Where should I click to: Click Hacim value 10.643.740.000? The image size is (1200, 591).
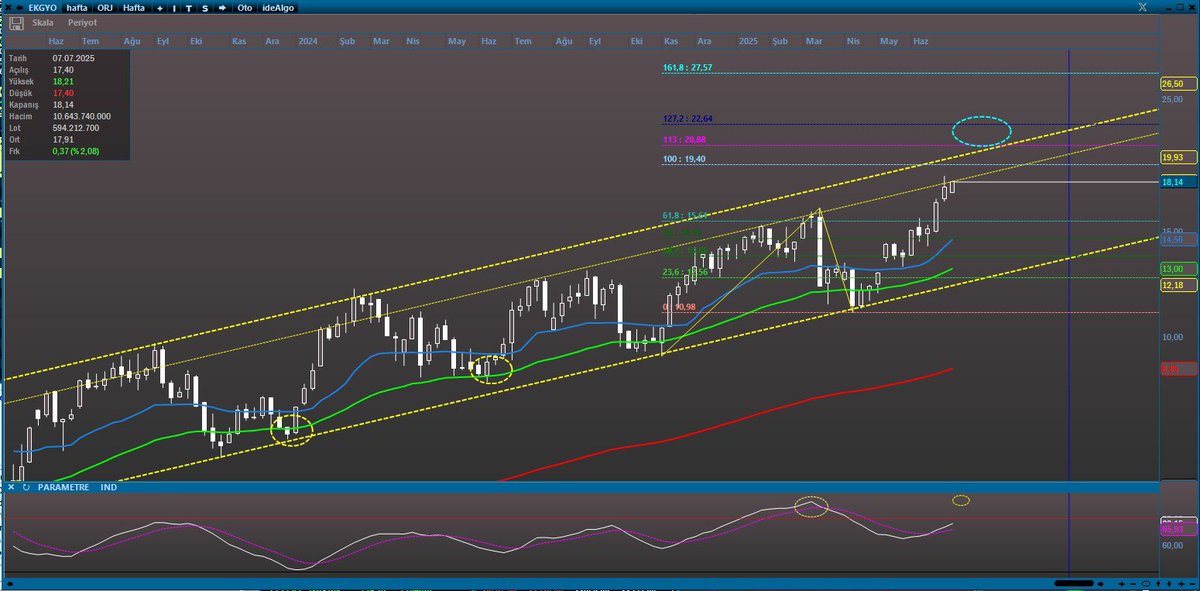pos(82,116)
